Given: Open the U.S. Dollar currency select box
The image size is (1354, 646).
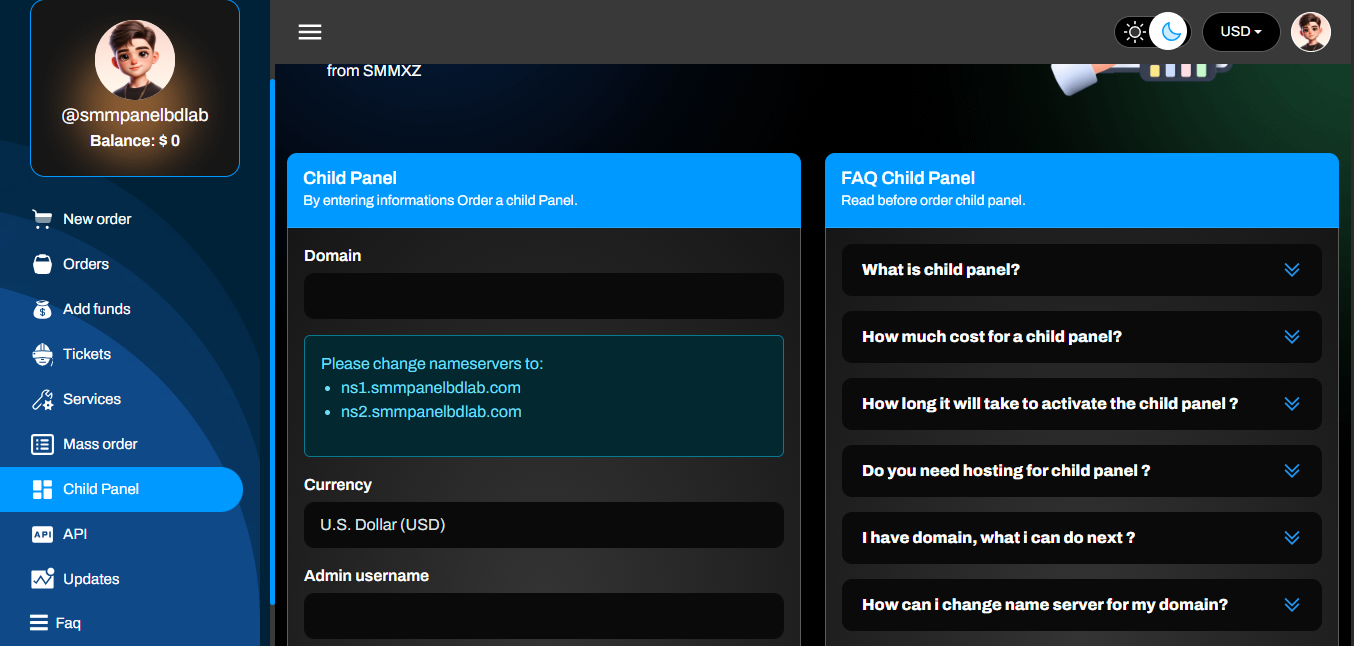Looking at the screenshot, I should pyautogui.click(x=543, y=525).
